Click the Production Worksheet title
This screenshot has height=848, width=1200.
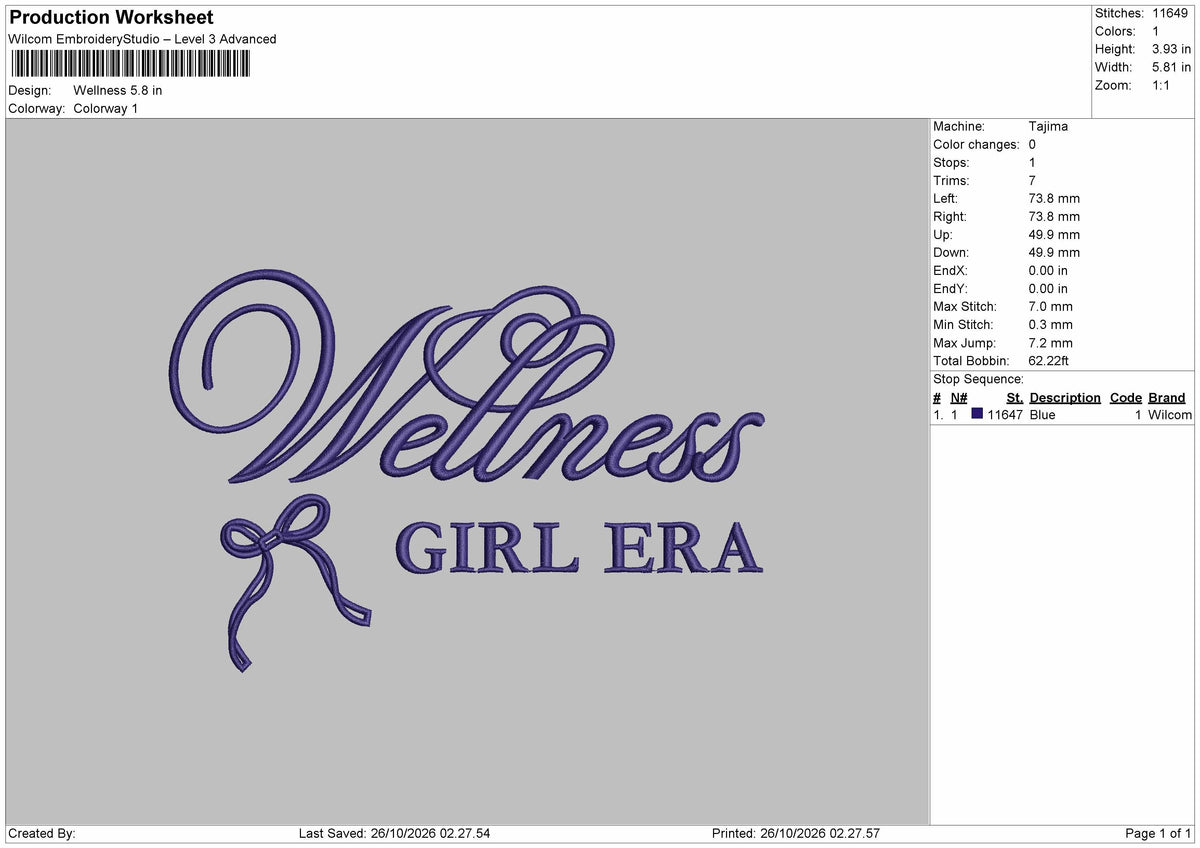[111, 18]
